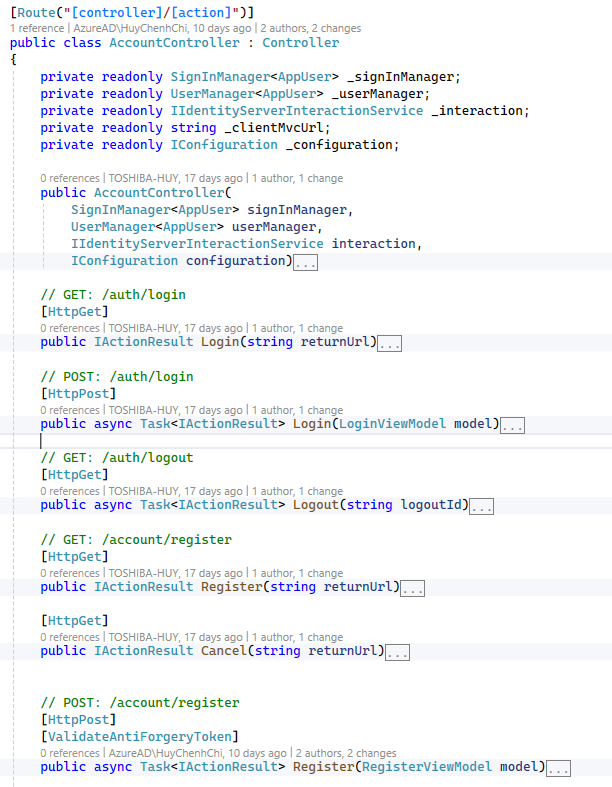This screenshot has width=612, height=787.
Task: Click the LoginViewModel parameter type
Action: [392, 424]
